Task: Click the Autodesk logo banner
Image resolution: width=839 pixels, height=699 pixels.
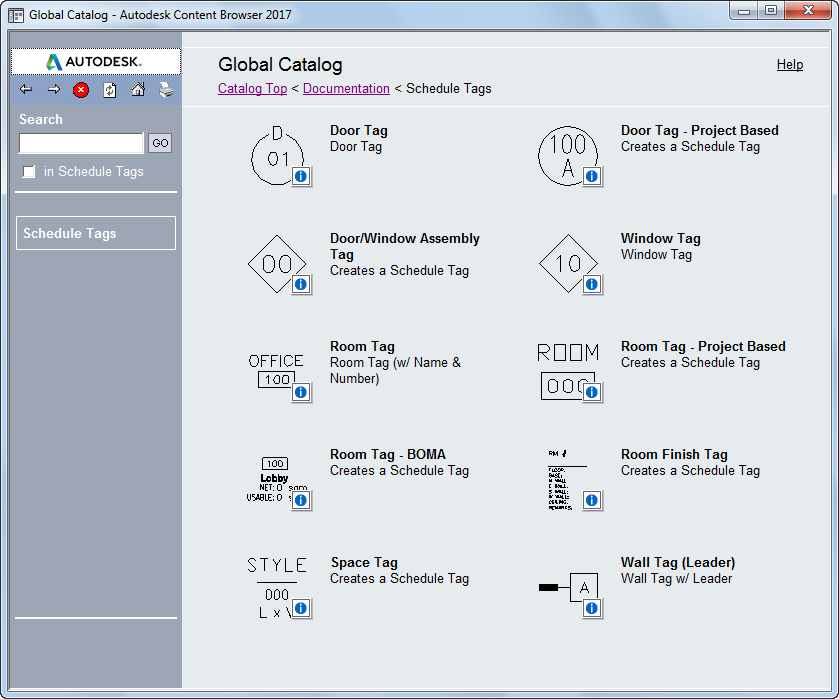Action: pyautogui.click(x=96, y=62)
